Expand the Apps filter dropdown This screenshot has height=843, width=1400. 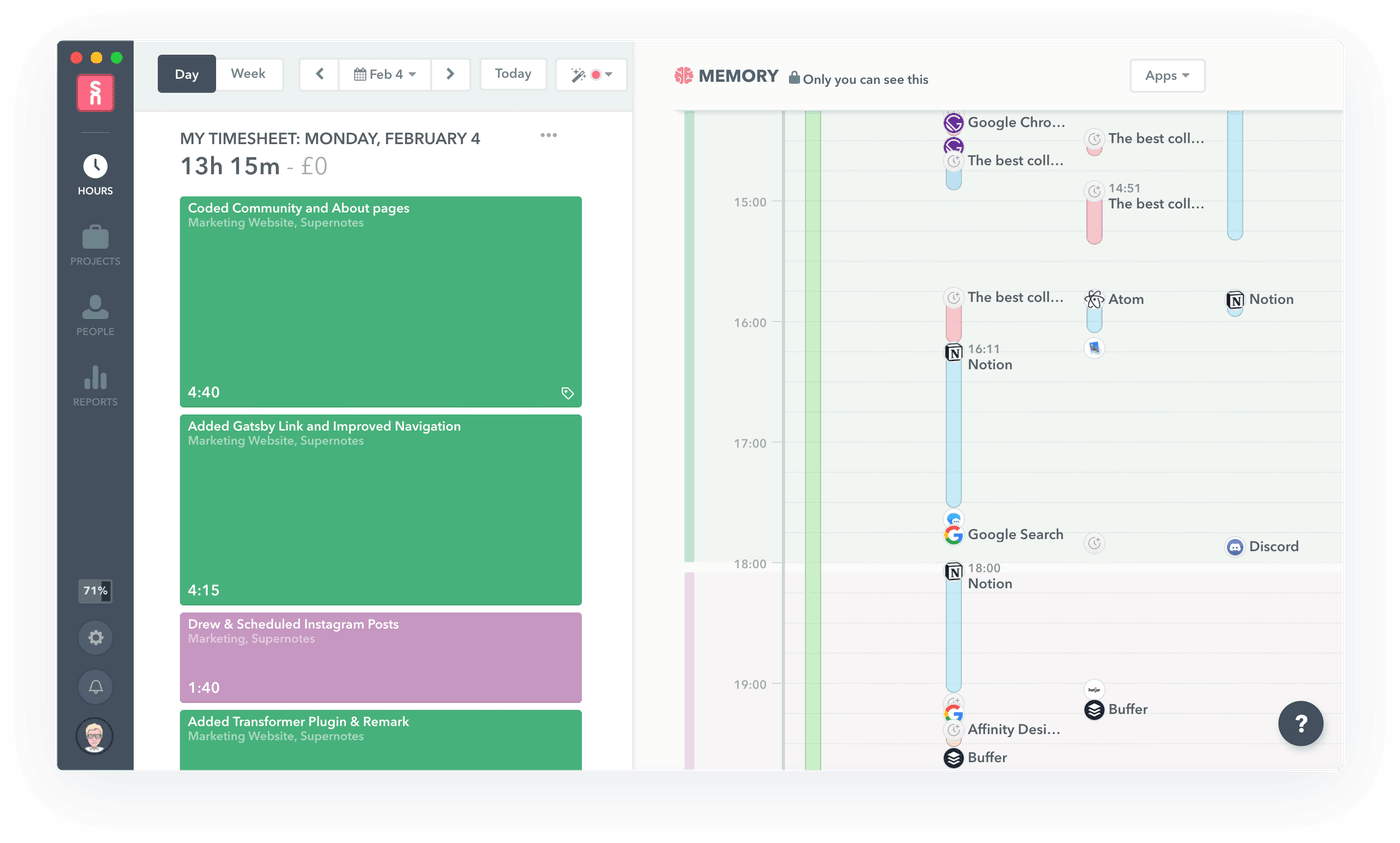(1167, 76)
